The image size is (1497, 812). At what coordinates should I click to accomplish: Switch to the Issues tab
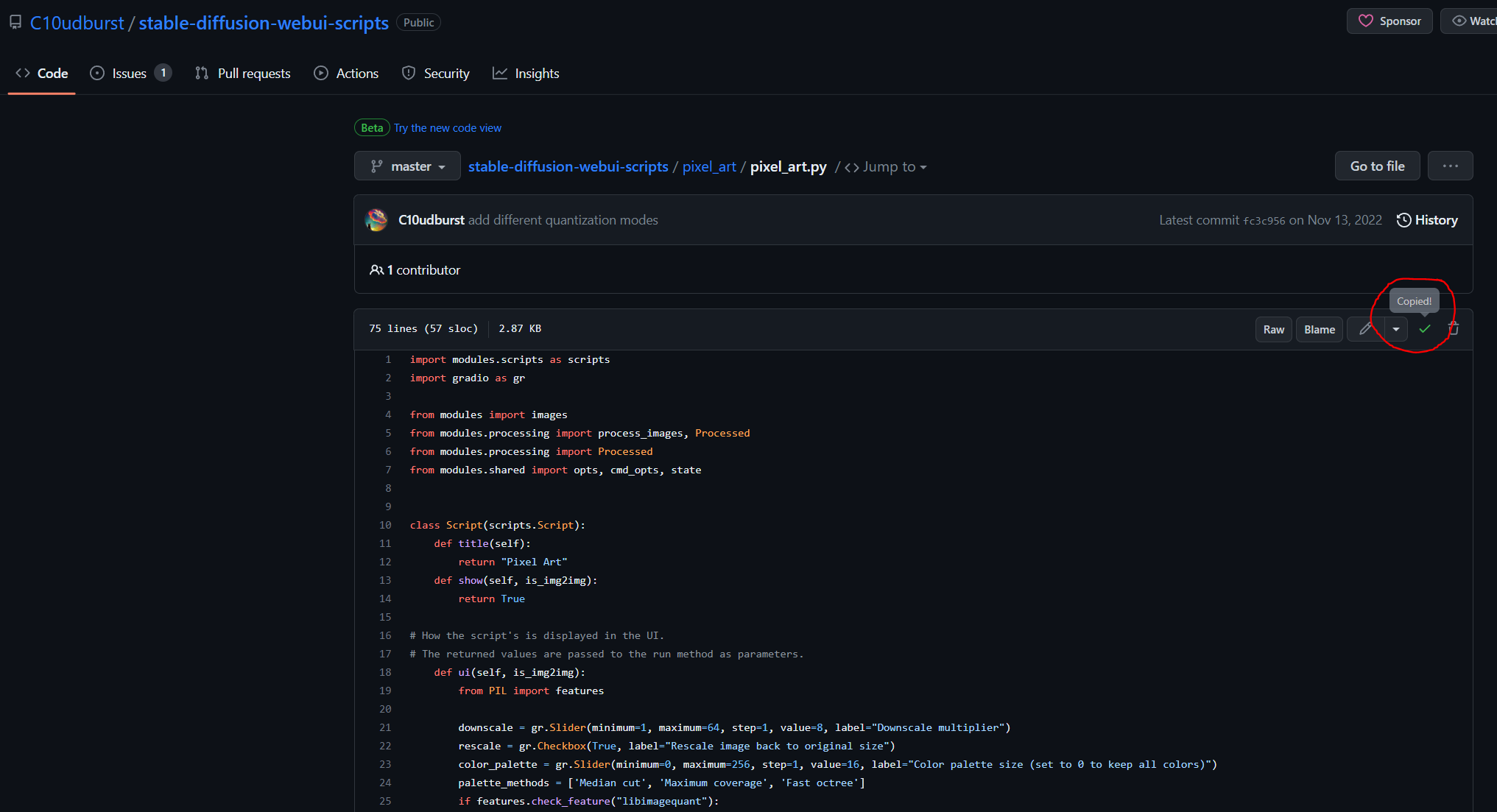coord(130,74)
